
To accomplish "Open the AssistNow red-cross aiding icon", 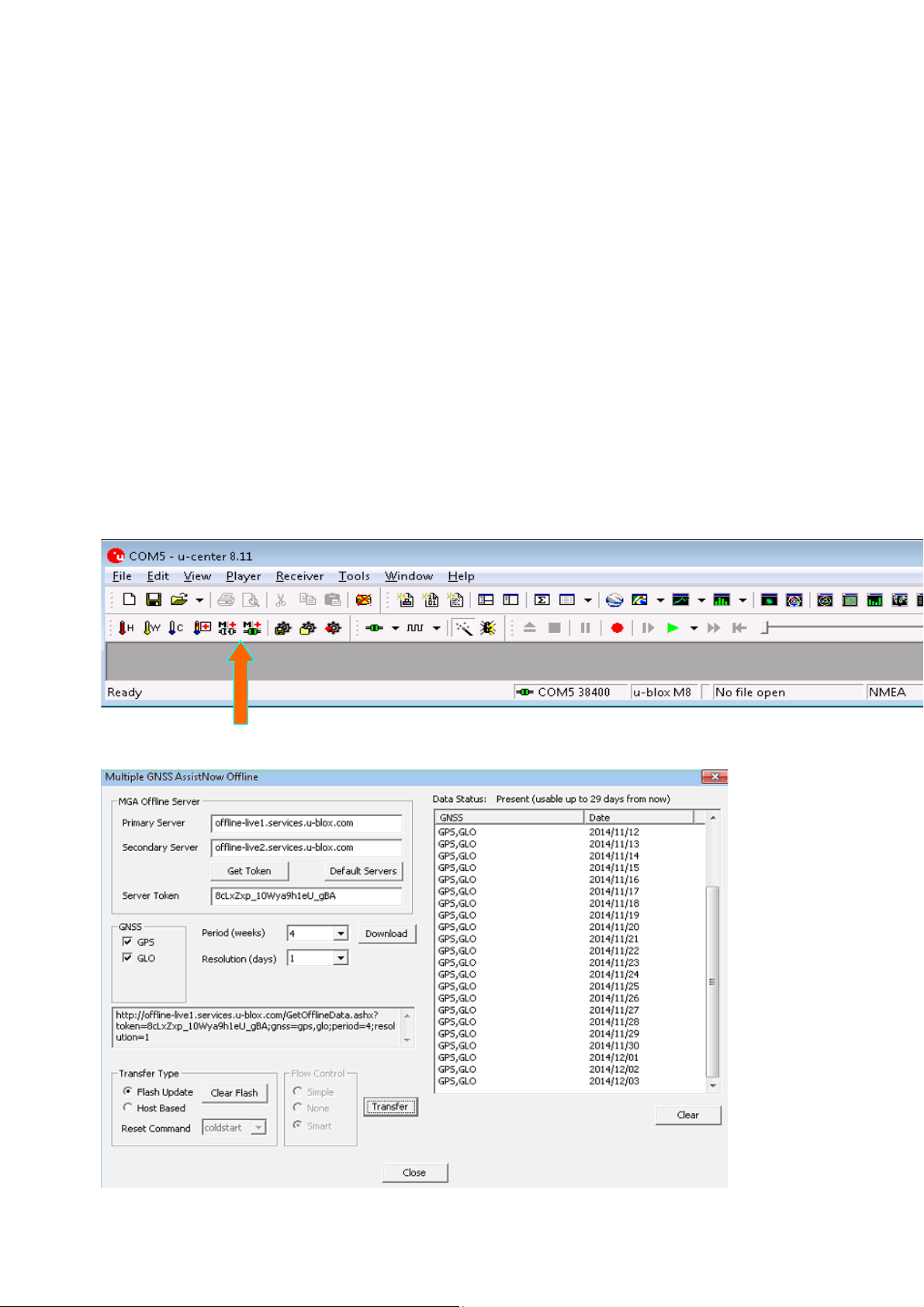I will click(202, 628).
